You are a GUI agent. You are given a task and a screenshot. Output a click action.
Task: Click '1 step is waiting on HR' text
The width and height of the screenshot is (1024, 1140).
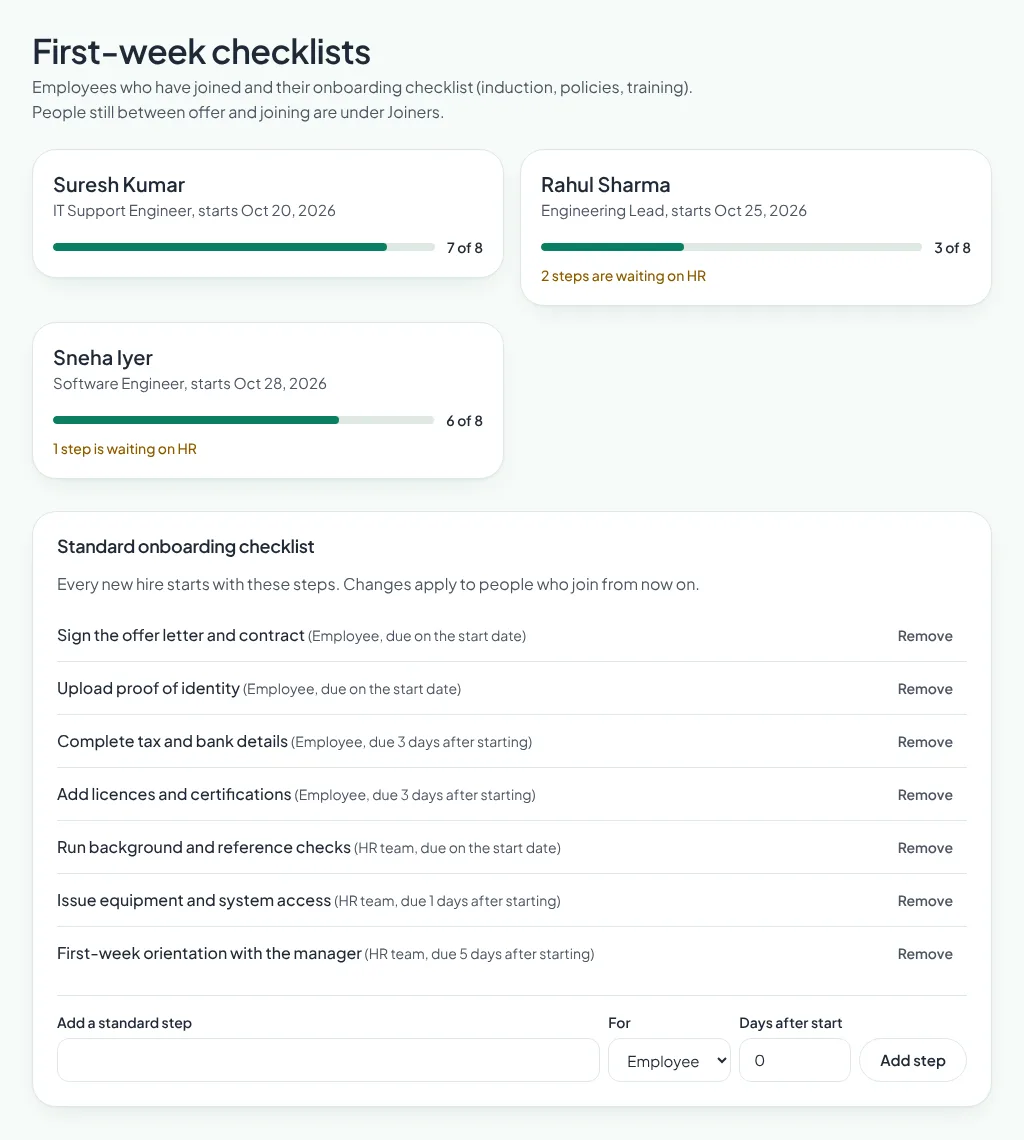point(125,449)
